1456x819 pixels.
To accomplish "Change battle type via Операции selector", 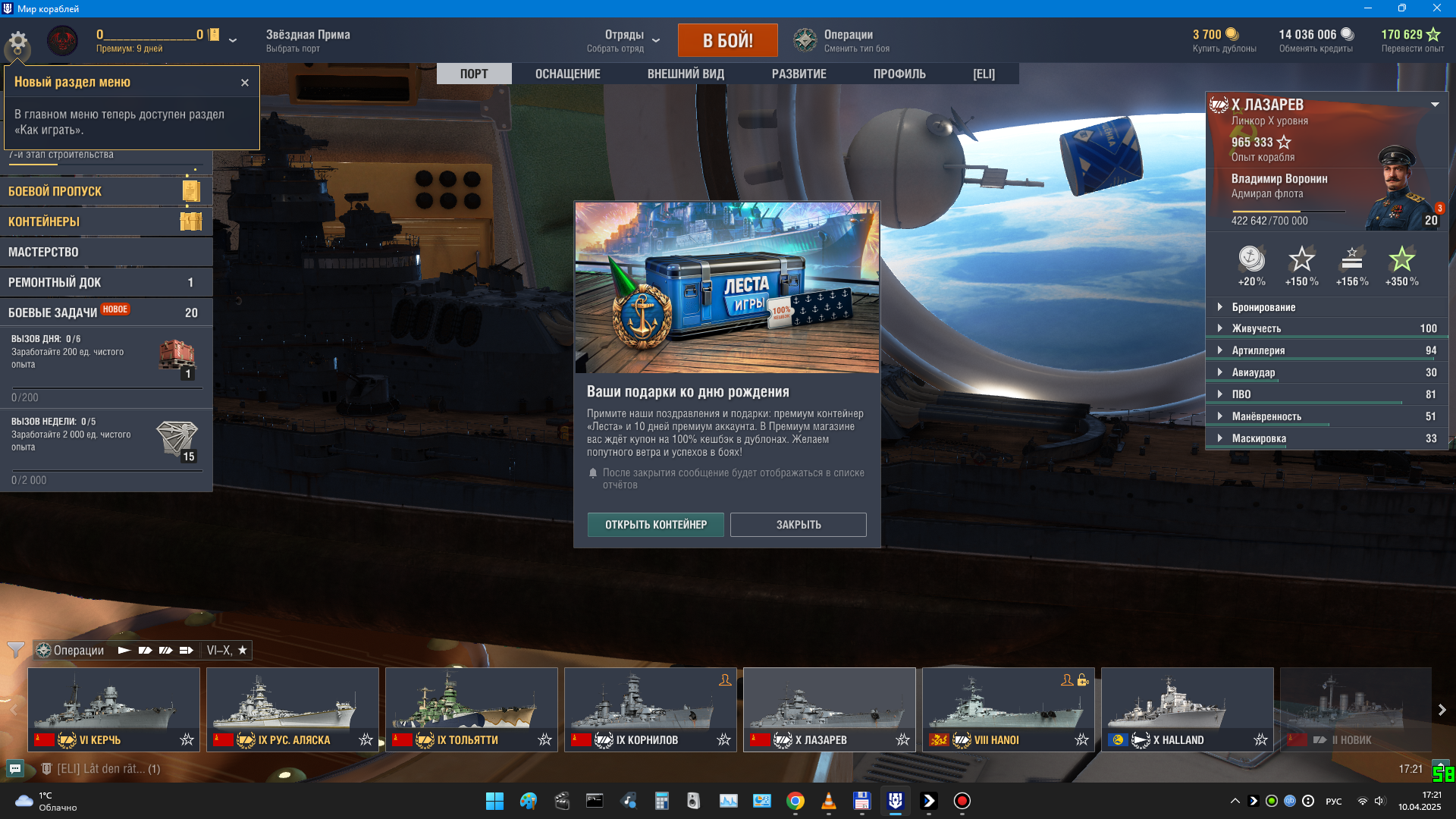I will click(x=842, y=41).
